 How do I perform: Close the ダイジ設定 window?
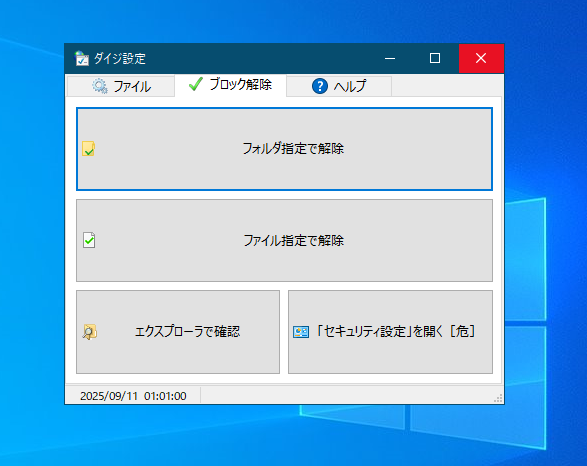point(481,58)
